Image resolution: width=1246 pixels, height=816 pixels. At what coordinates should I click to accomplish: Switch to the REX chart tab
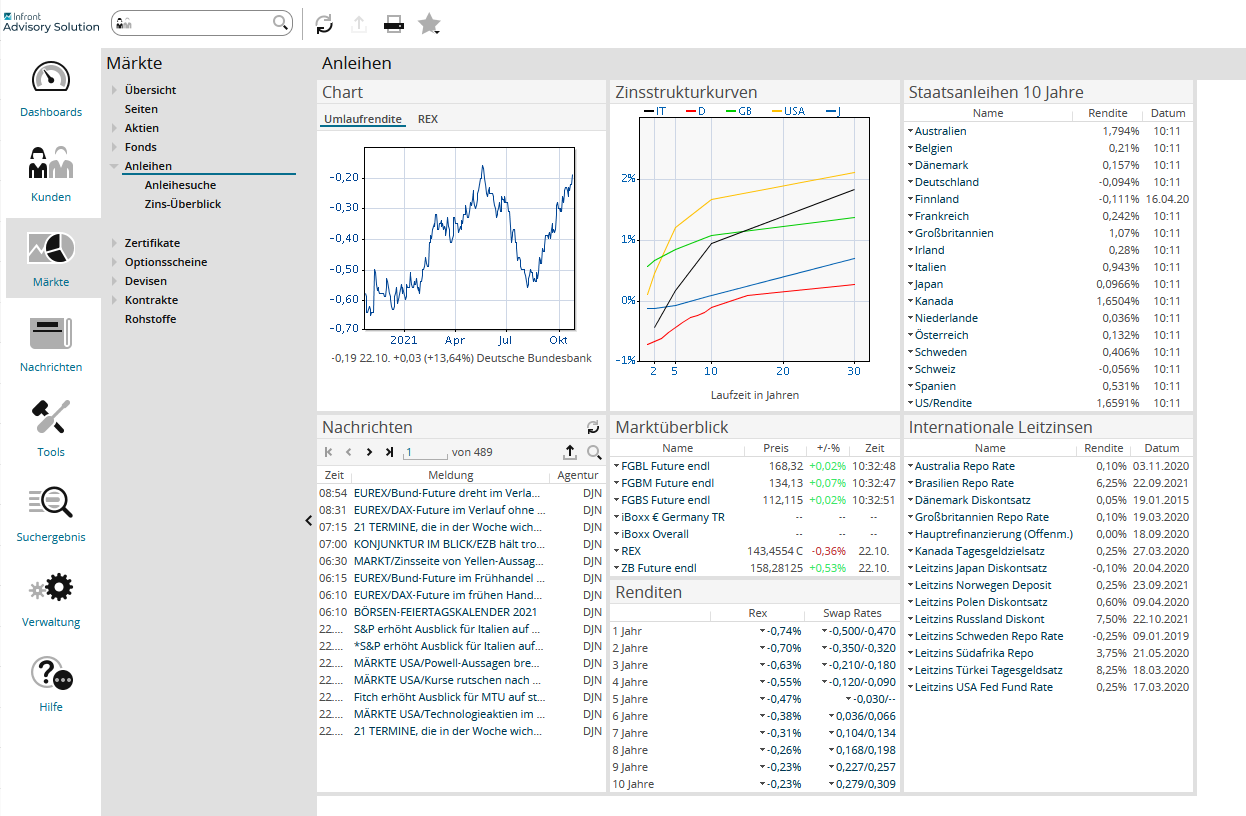(x=427, y=119)
